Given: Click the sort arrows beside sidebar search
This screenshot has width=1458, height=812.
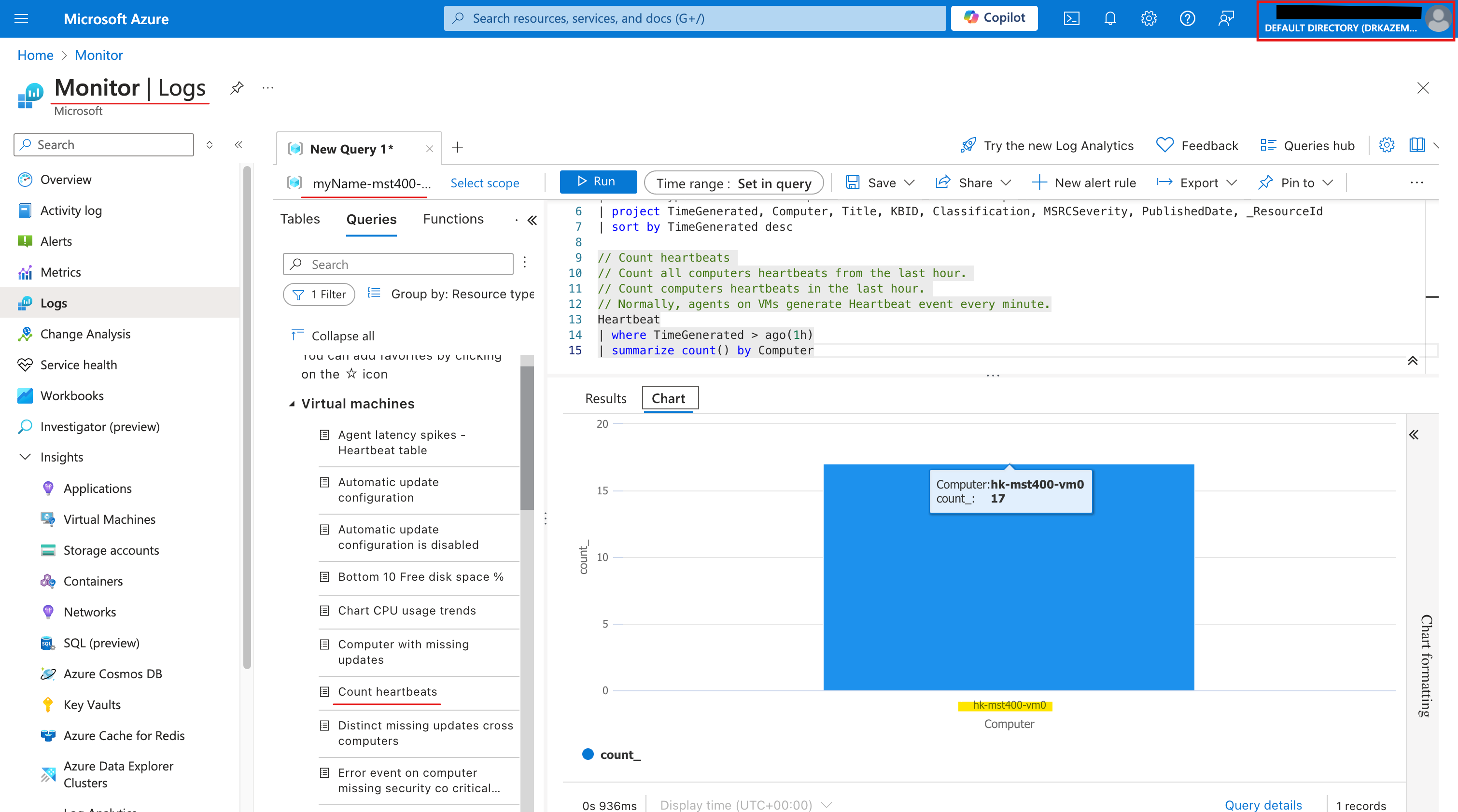Looking at the screenshot, I should pyautogui.click(x=210, y=145).
